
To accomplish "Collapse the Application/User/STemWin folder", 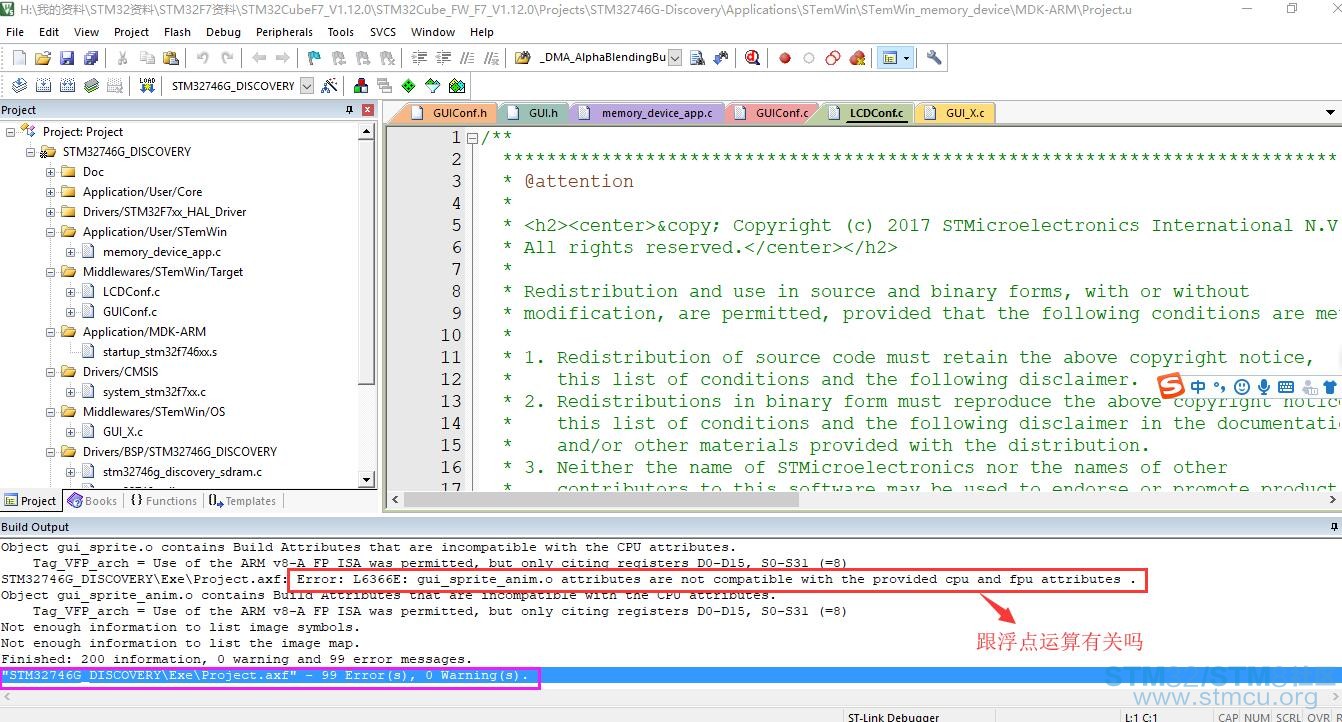I will 50,232.
